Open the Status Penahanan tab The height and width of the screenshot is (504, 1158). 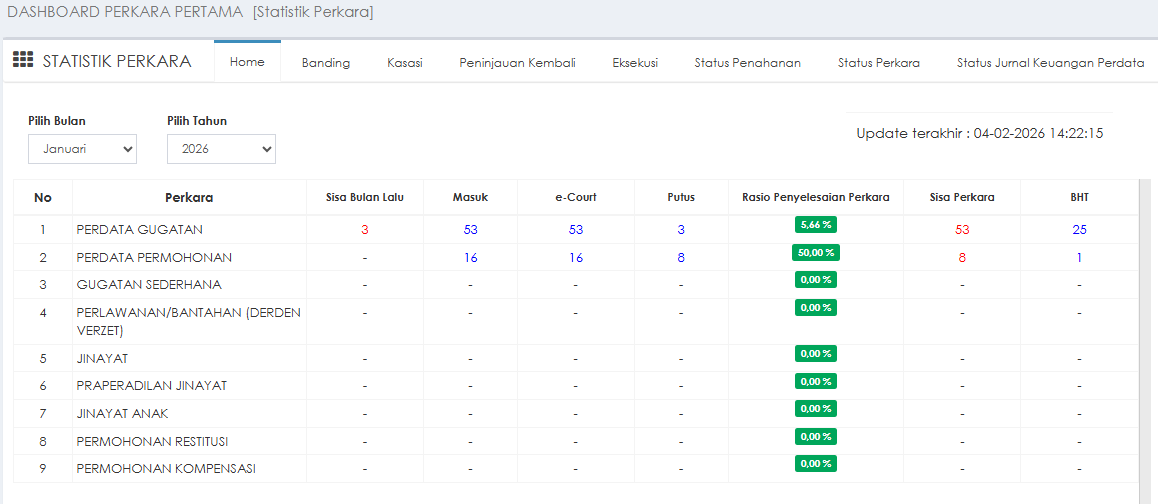(748, 62)
